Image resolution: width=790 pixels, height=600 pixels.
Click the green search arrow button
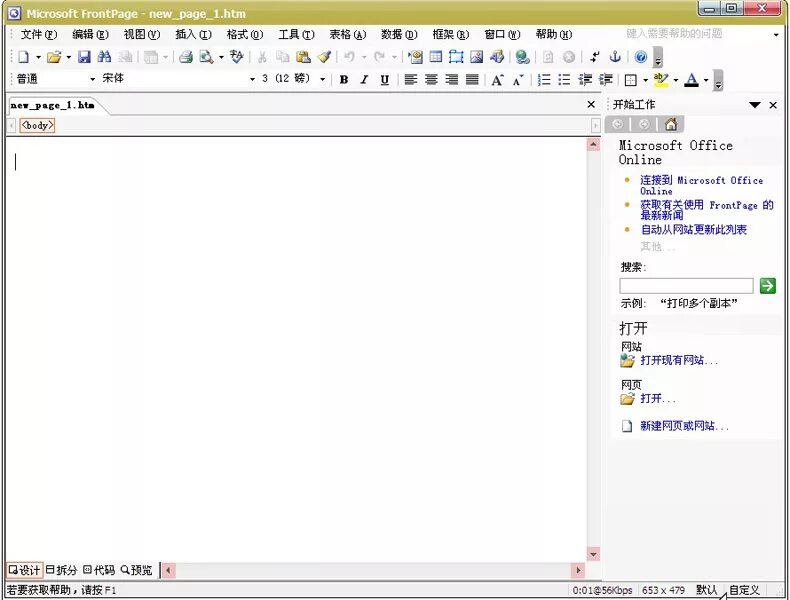coord(767,286)
